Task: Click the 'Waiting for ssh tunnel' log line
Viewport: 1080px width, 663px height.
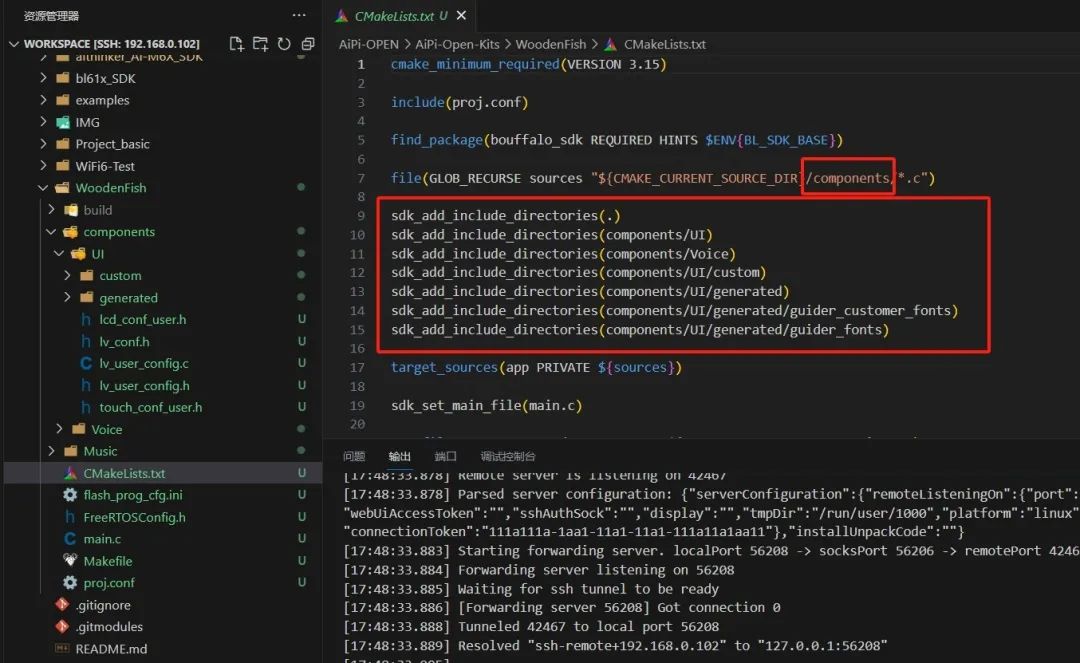Action: click(530, 589)
